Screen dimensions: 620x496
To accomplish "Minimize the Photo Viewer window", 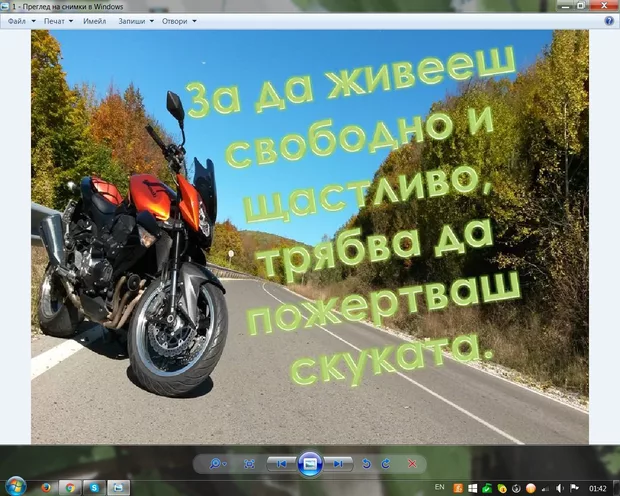I will 565,6.
